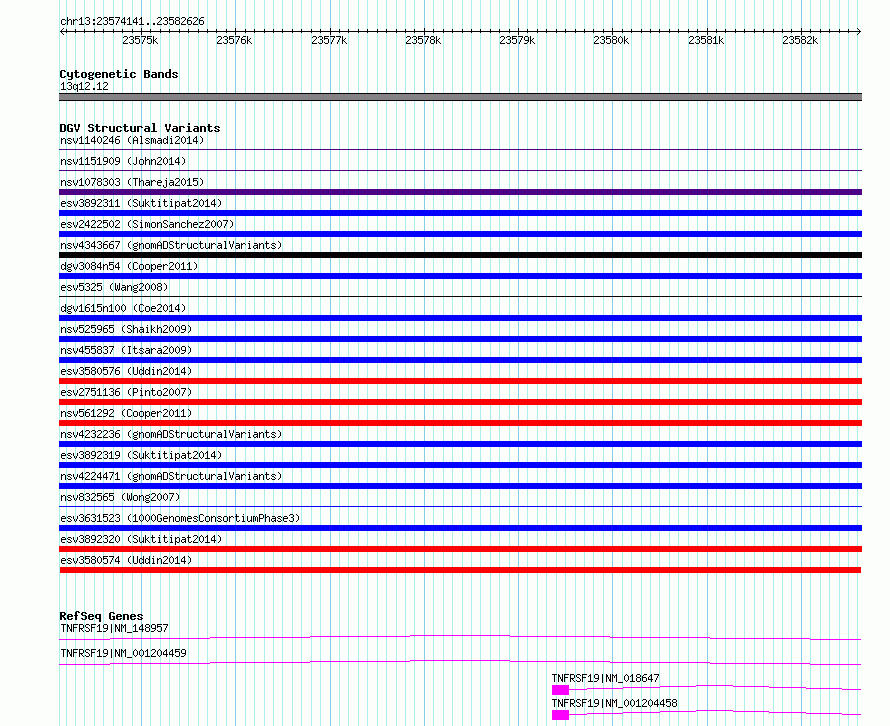Screen dimensions: 890x726
Task: Open variant nsv1140246 (Alsmadi2014)
Action: click(x=132, y=140)
